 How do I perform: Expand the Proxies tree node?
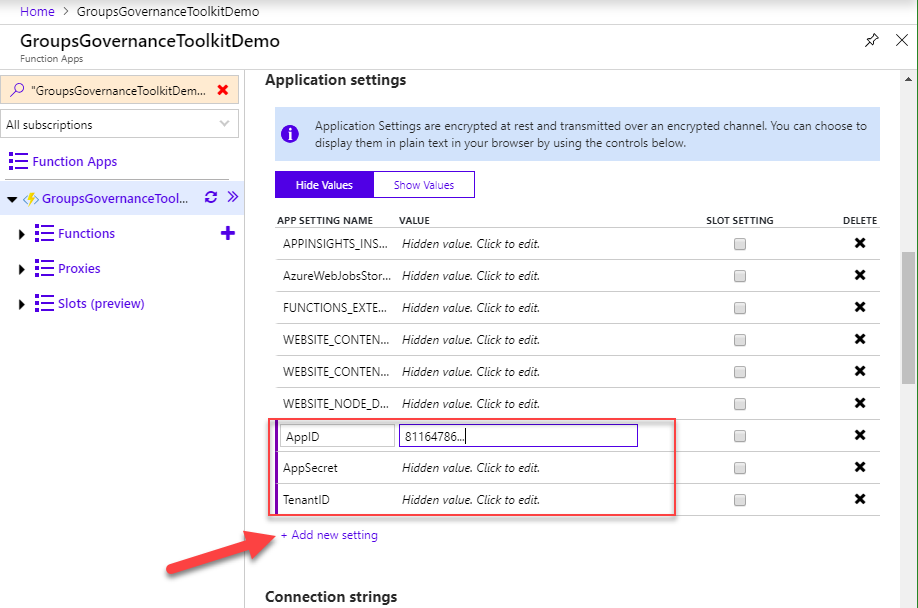pyautogui.click(x=22, y=269)
